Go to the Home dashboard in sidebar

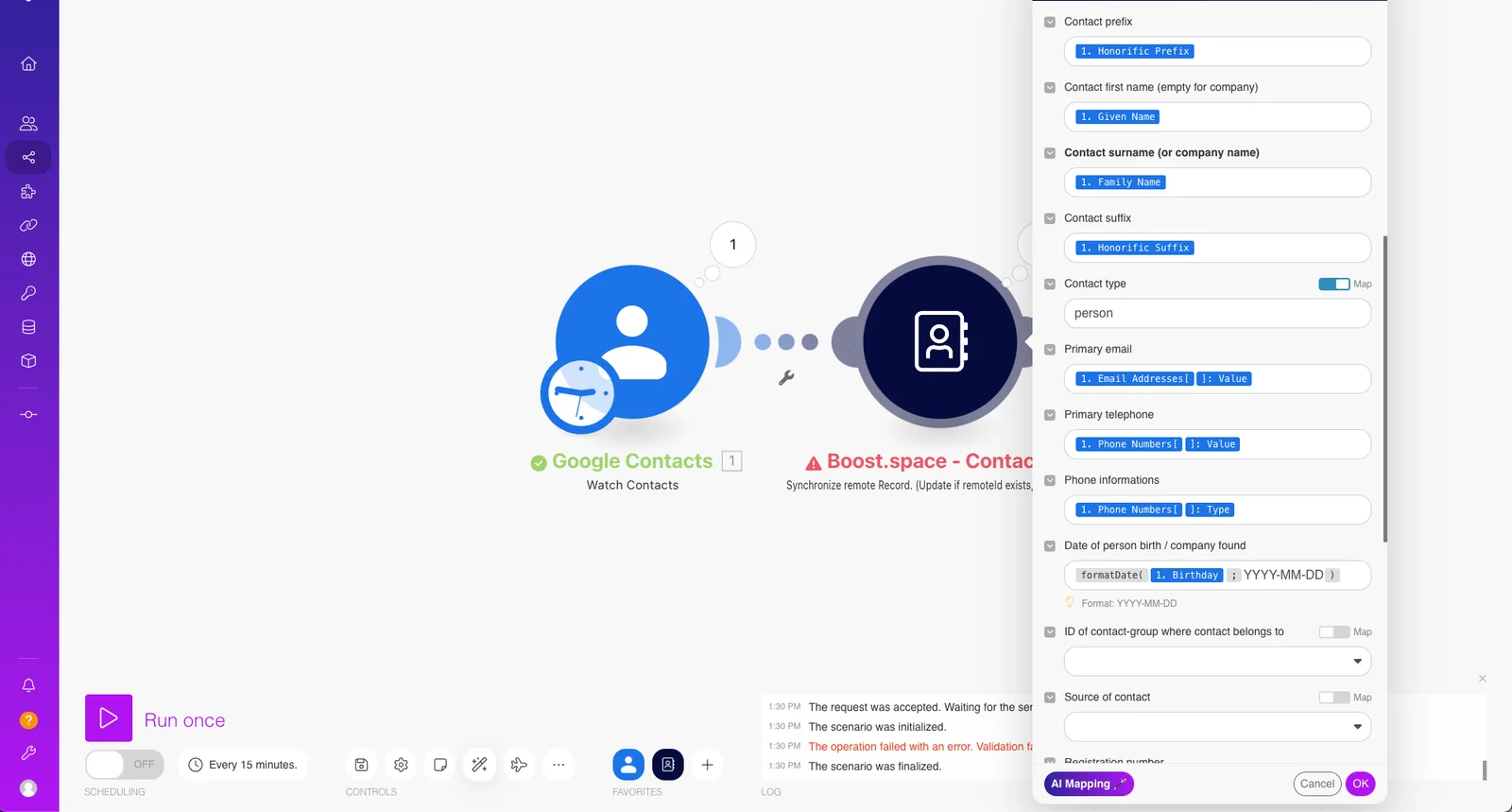pyautogui.click(x=28, y=63)
